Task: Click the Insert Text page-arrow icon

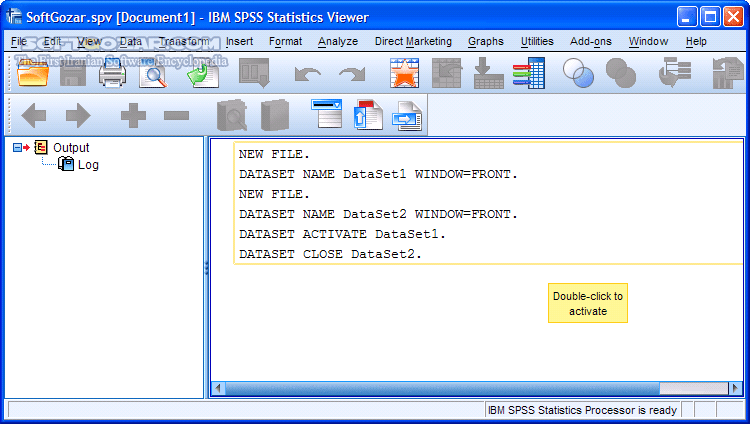Action: [407, 116]
